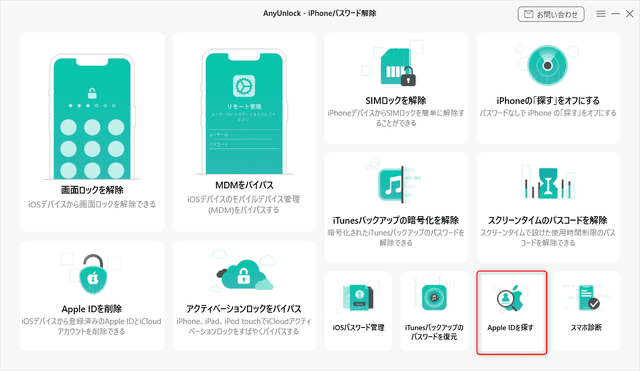Select スクリーンタイムのパスコードを解除 title
The height and width of the screenshot is (371, 640).
coord(548,220)
